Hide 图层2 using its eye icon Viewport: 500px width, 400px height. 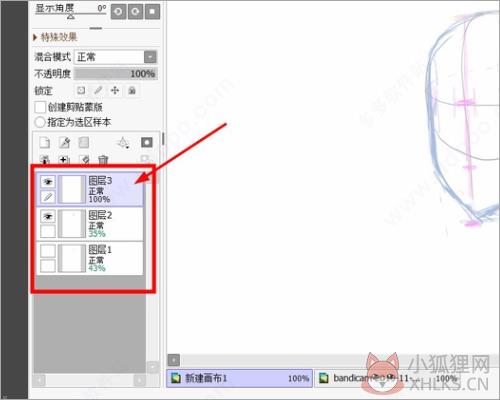tap(48, 217)
